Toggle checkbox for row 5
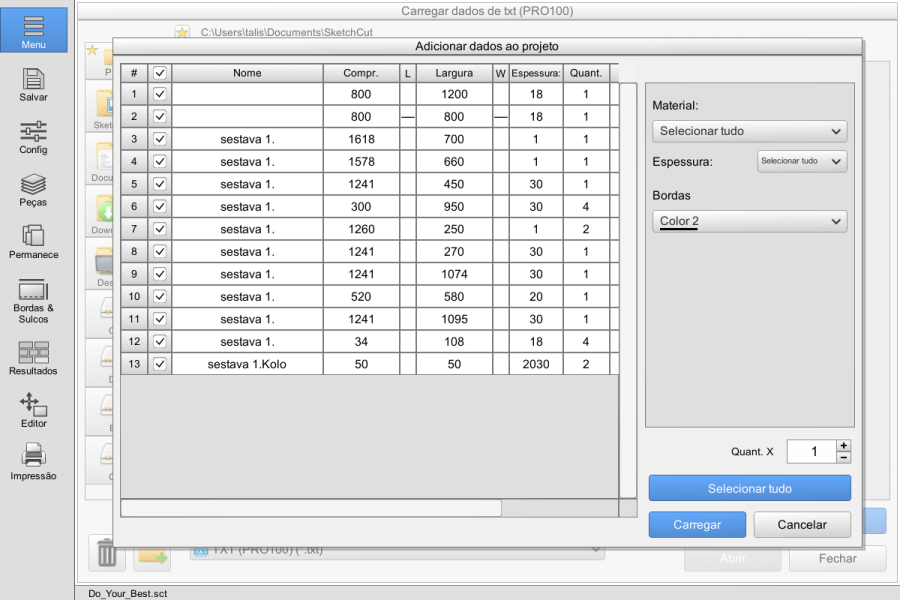This screenshot has height=600, width=900. (x=160, y=184)
